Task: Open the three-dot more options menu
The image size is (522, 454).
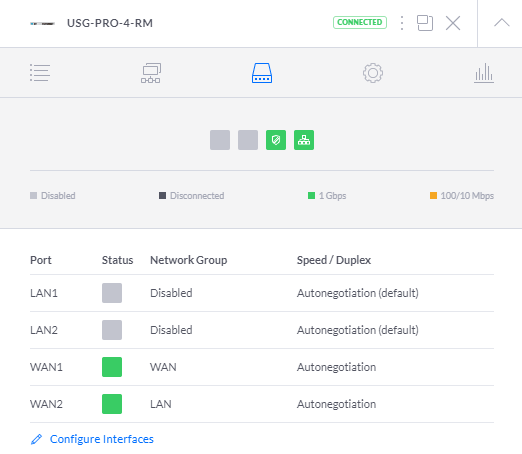Action: pyautogui.click(x=402, y=23)
